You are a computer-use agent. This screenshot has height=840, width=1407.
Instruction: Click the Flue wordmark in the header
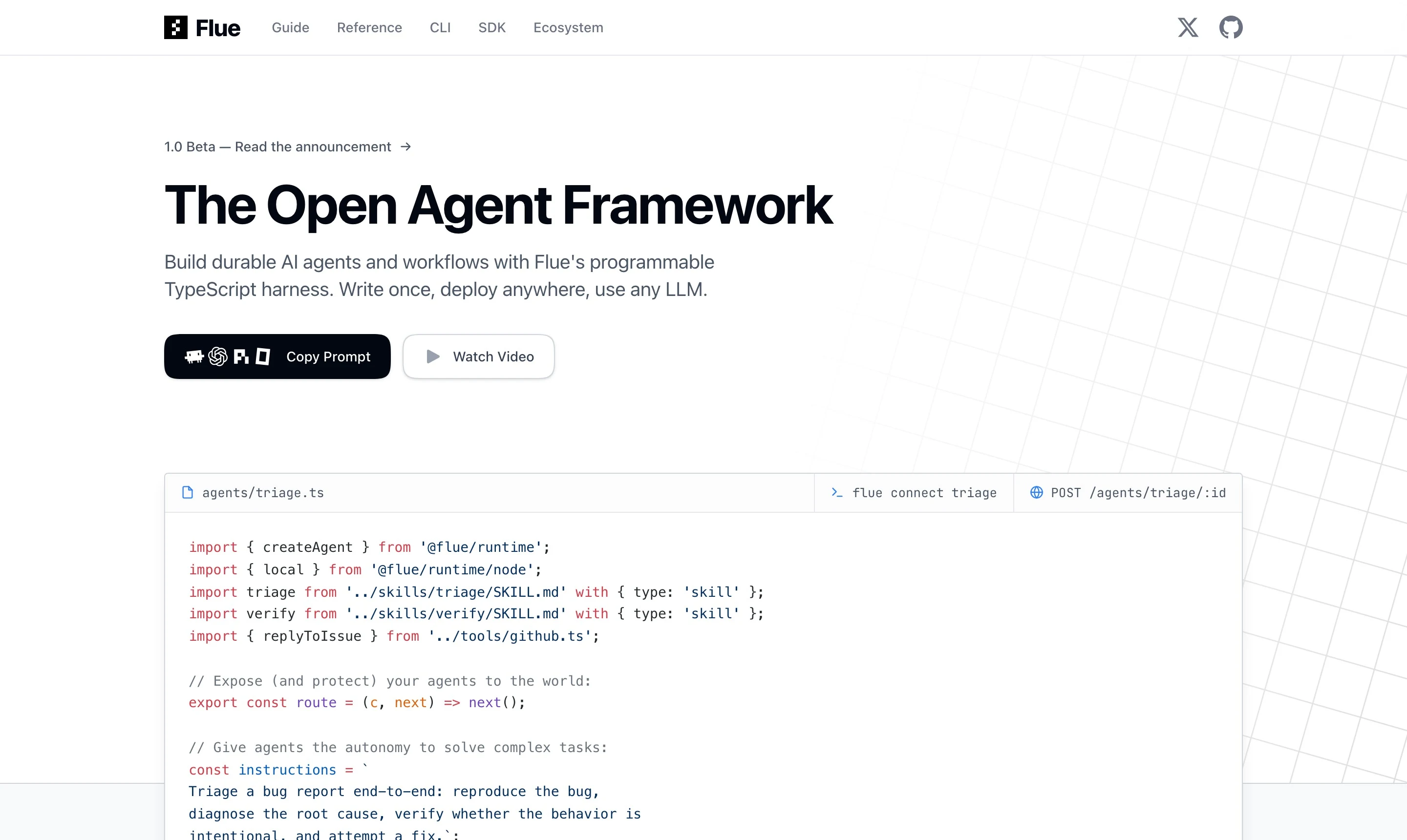(x=218, y=28)
